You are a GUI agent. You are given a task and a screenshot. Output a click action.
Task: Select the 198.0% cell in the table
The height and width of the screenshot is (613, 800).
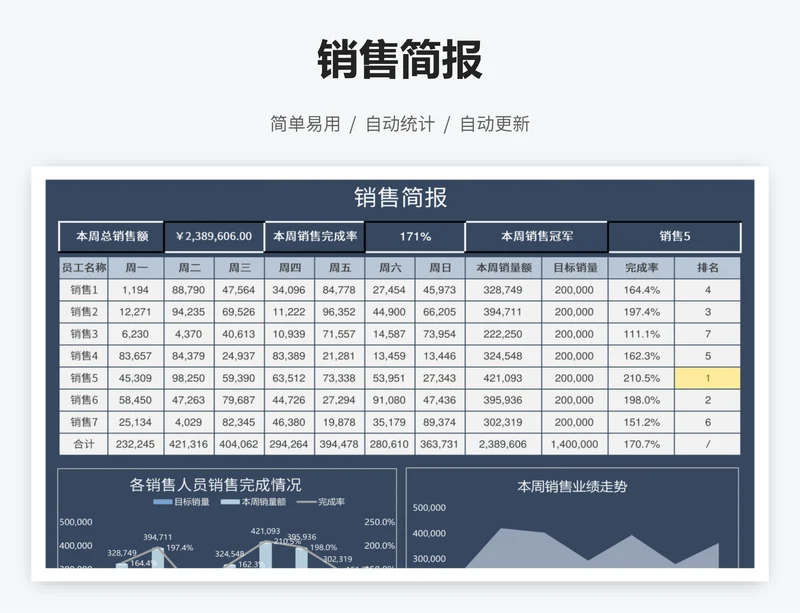[641, 400]
